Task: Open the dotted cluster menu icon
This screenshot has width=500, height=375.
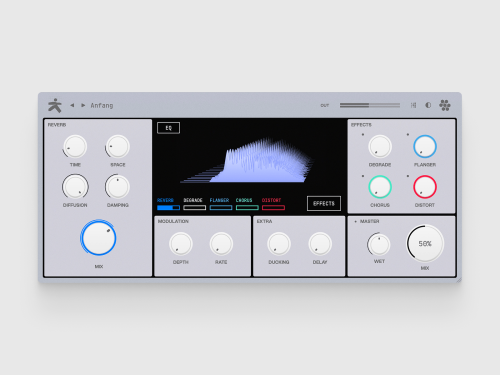Action: (x=445, y=105)
